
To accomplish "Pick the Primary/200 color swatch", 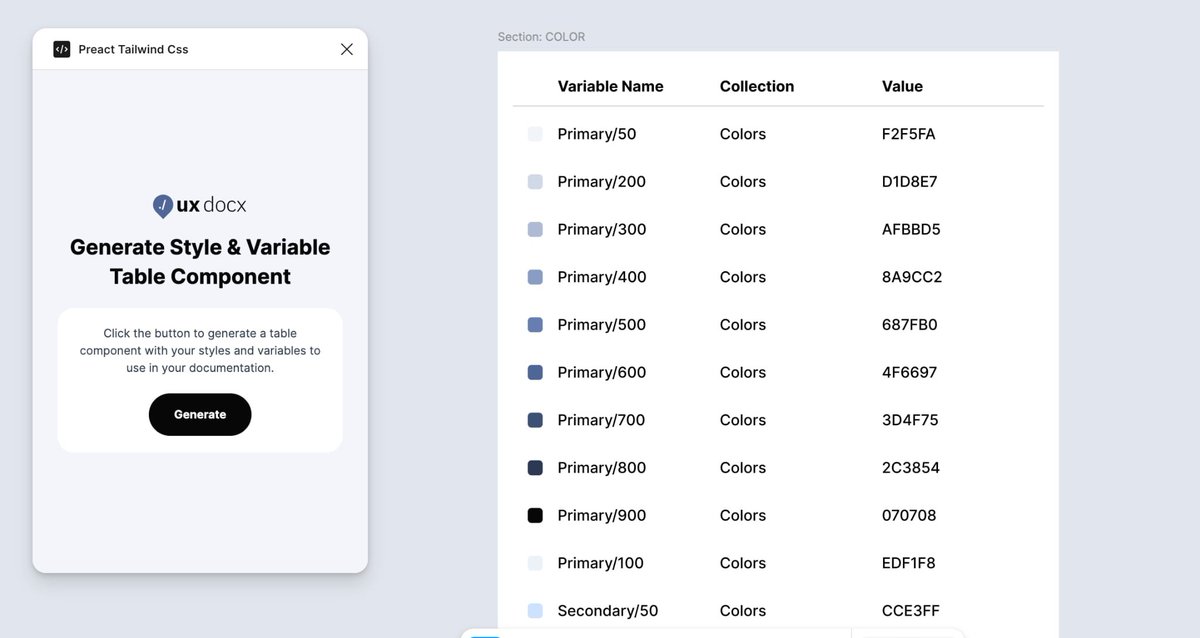I will coord(535,182).
